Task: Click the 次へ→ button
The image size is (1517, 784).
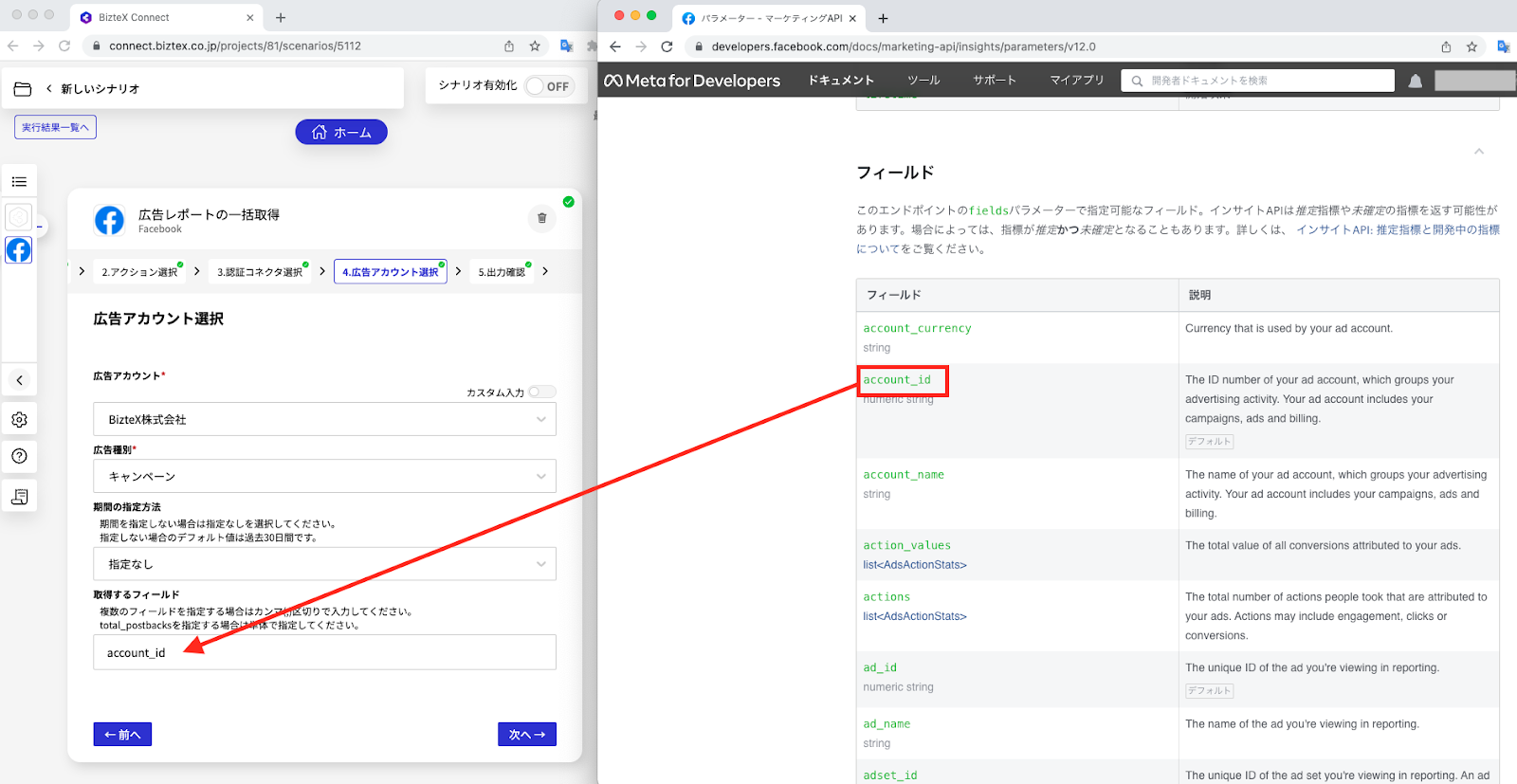Action: (527, 735)
